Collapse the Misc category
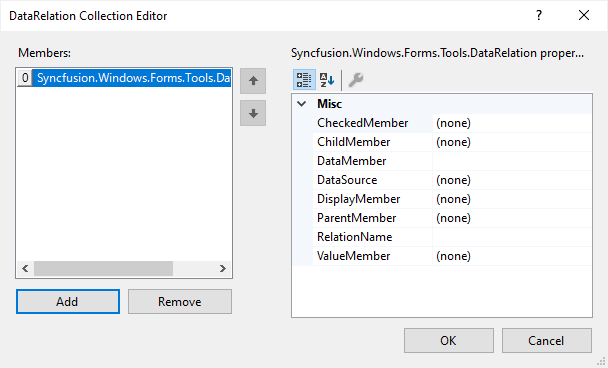This screenshot has height=368, width=608. tap(302, 104)
